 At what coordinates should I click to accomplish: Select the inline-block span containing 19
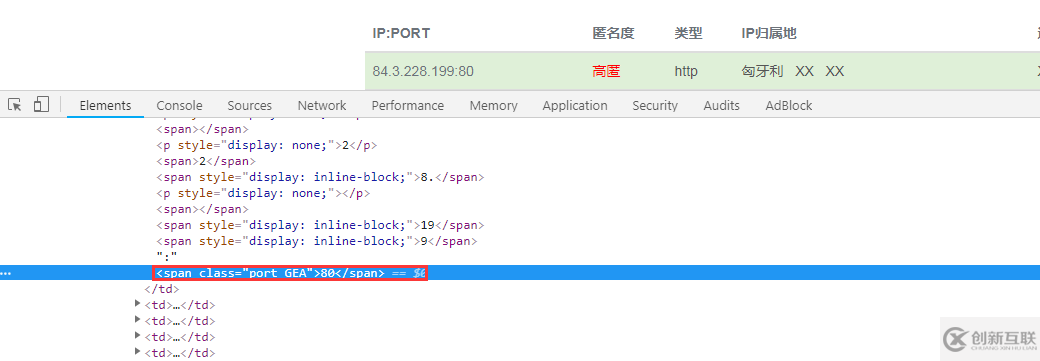point(320,225)
